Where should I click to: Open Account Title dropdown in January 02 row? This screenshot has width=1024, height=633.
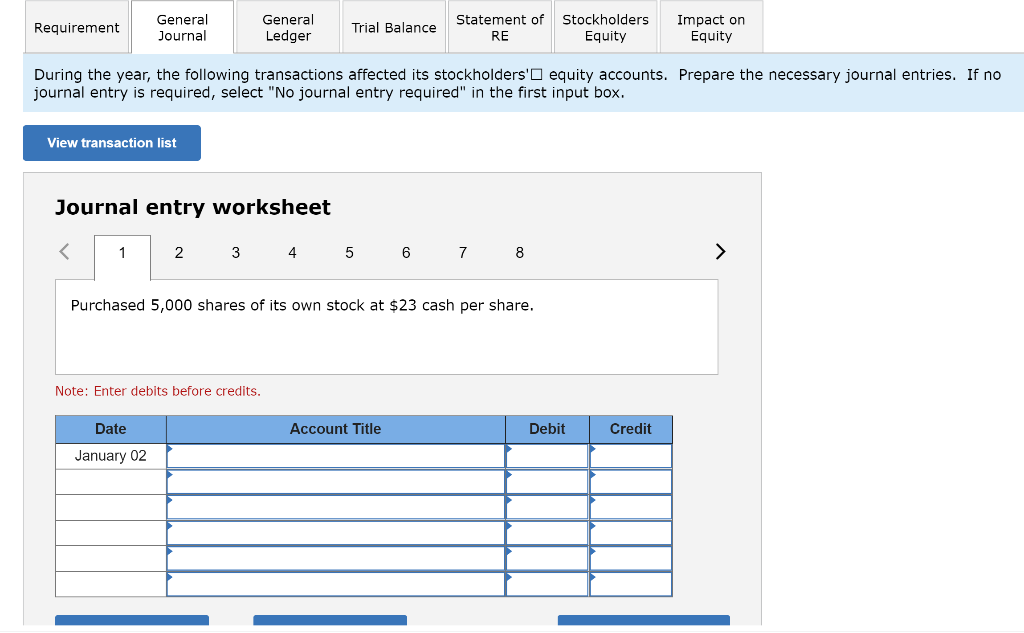[x=336, y=456]
